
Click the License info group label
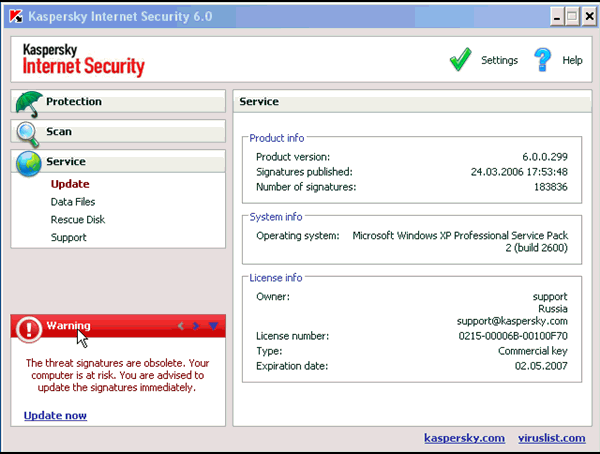point(276,278)
